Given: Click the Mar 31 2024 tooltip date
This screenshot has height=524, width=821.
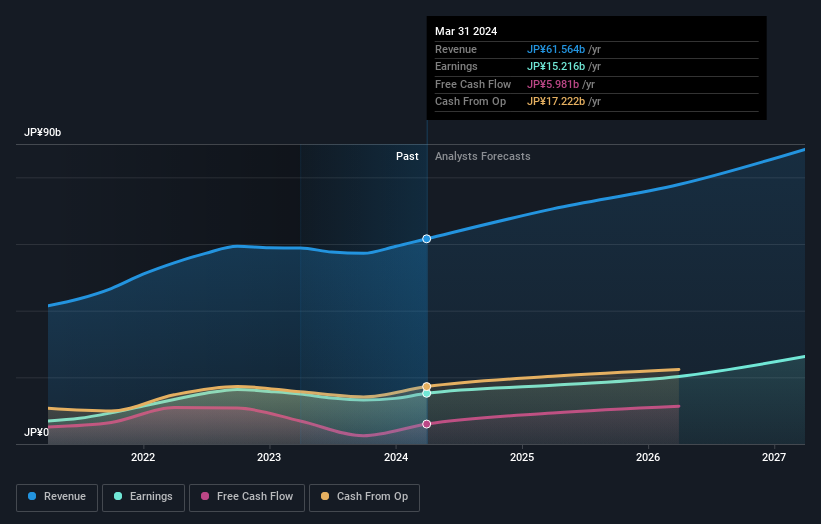Looking at the screenshot, I should coord(466,31).
